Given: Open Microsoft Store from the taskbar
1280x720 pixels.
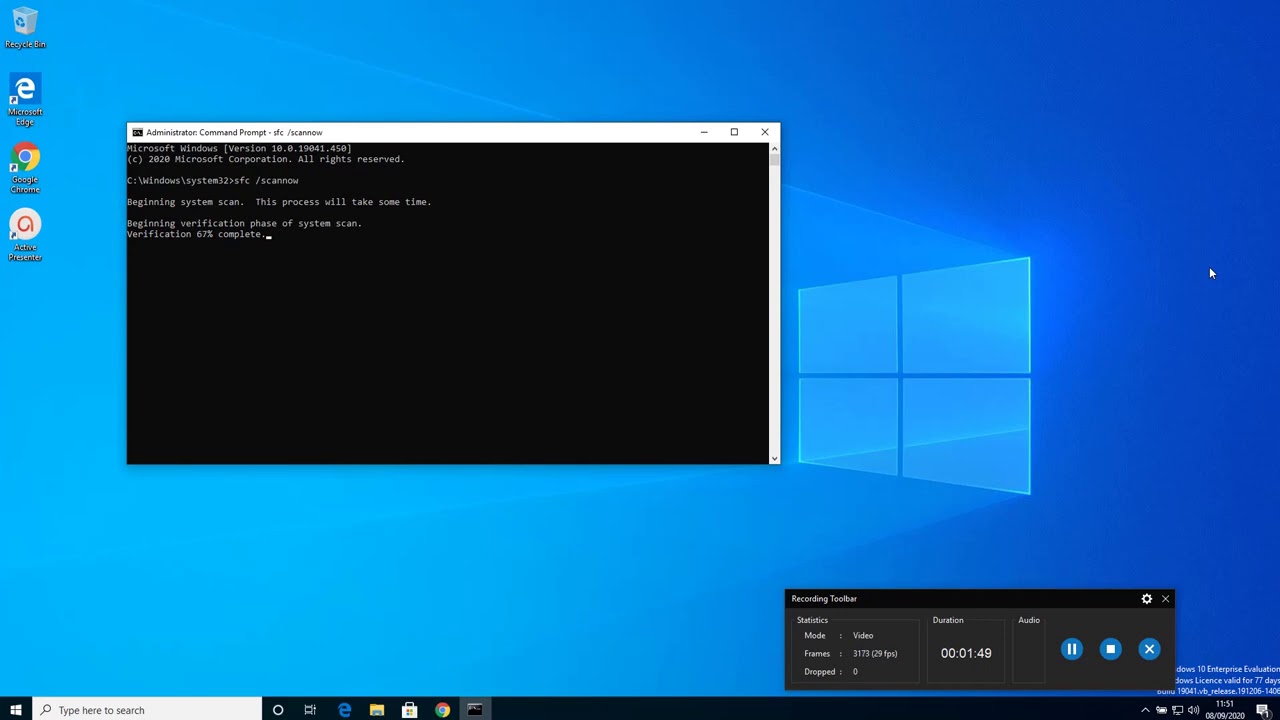Looking at the screenshot, I should click(x=409, y=710).
